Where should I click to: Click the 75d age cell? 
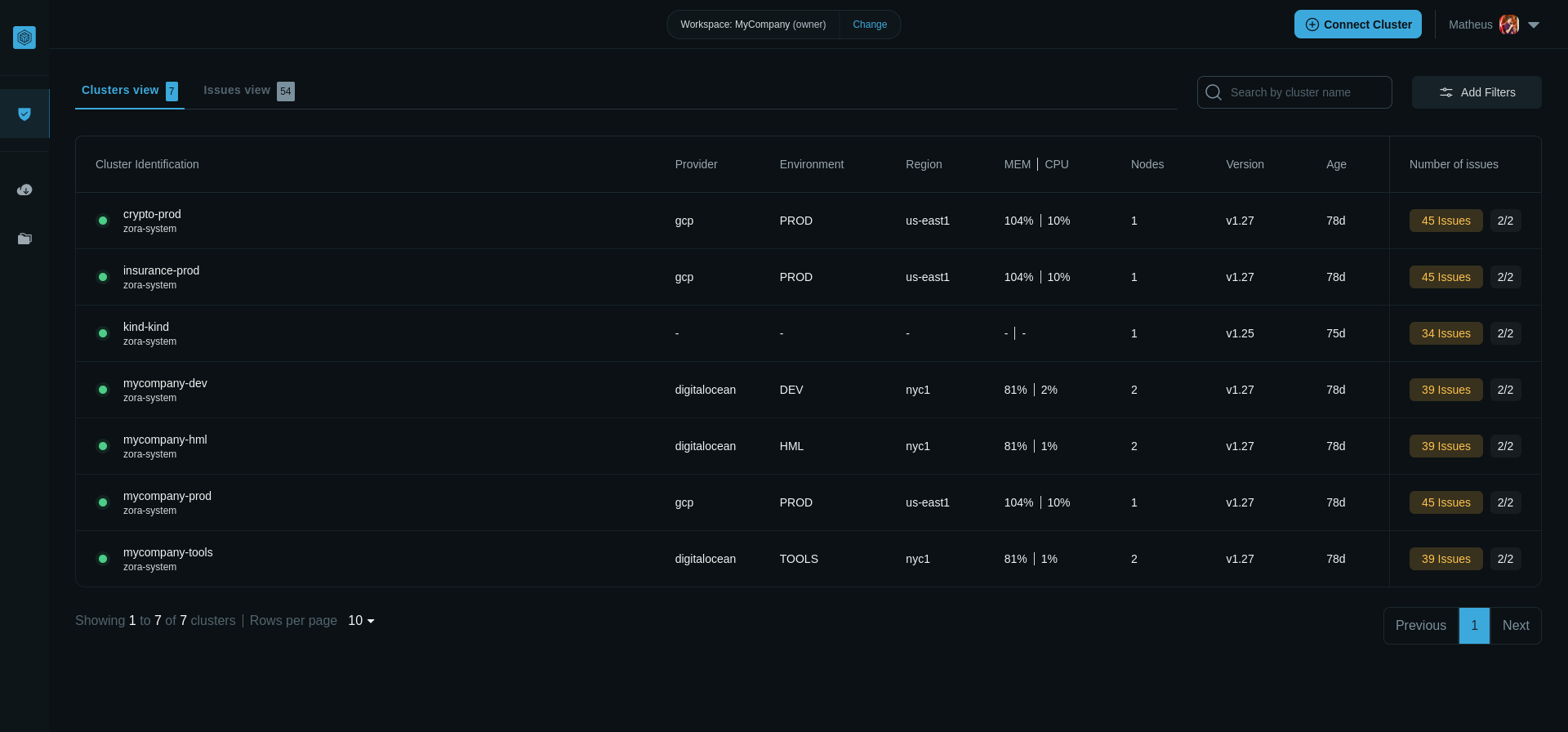(x=1335, y=333)
